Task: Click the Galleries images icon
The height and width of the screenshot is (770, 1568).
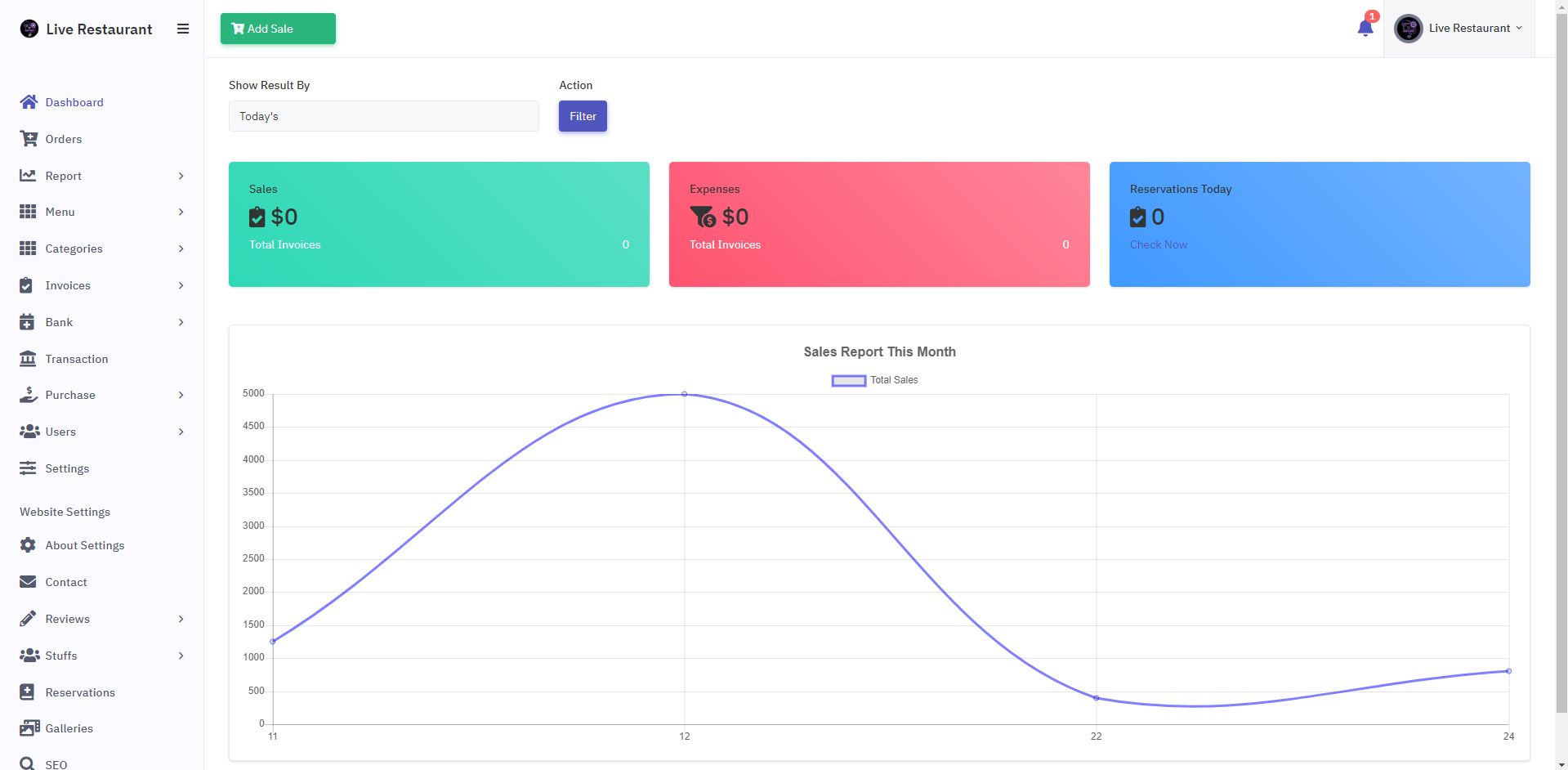Action: pos(29,728)
